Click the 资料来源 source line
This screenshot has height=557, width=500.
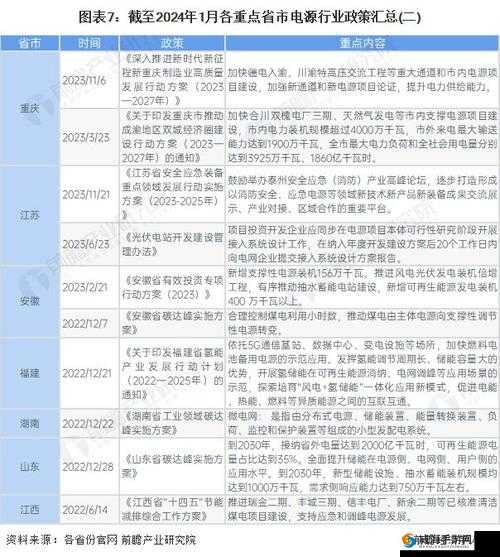click(x=101, y=540)
